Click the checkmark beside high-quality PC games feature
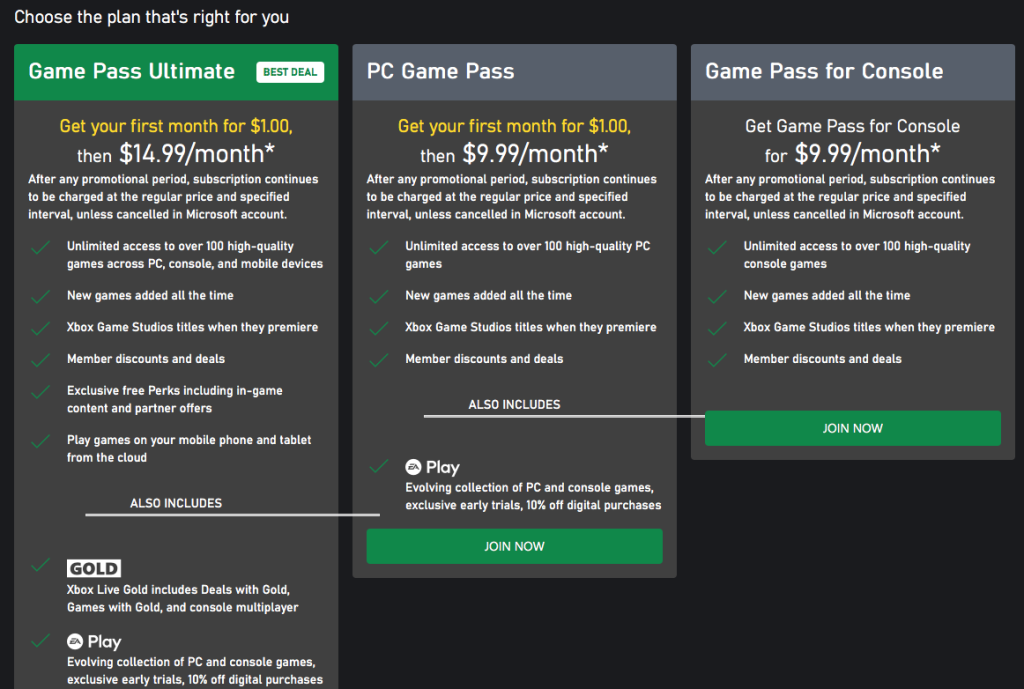Viewport: 1024px width, 689px height. pos(379,247)
